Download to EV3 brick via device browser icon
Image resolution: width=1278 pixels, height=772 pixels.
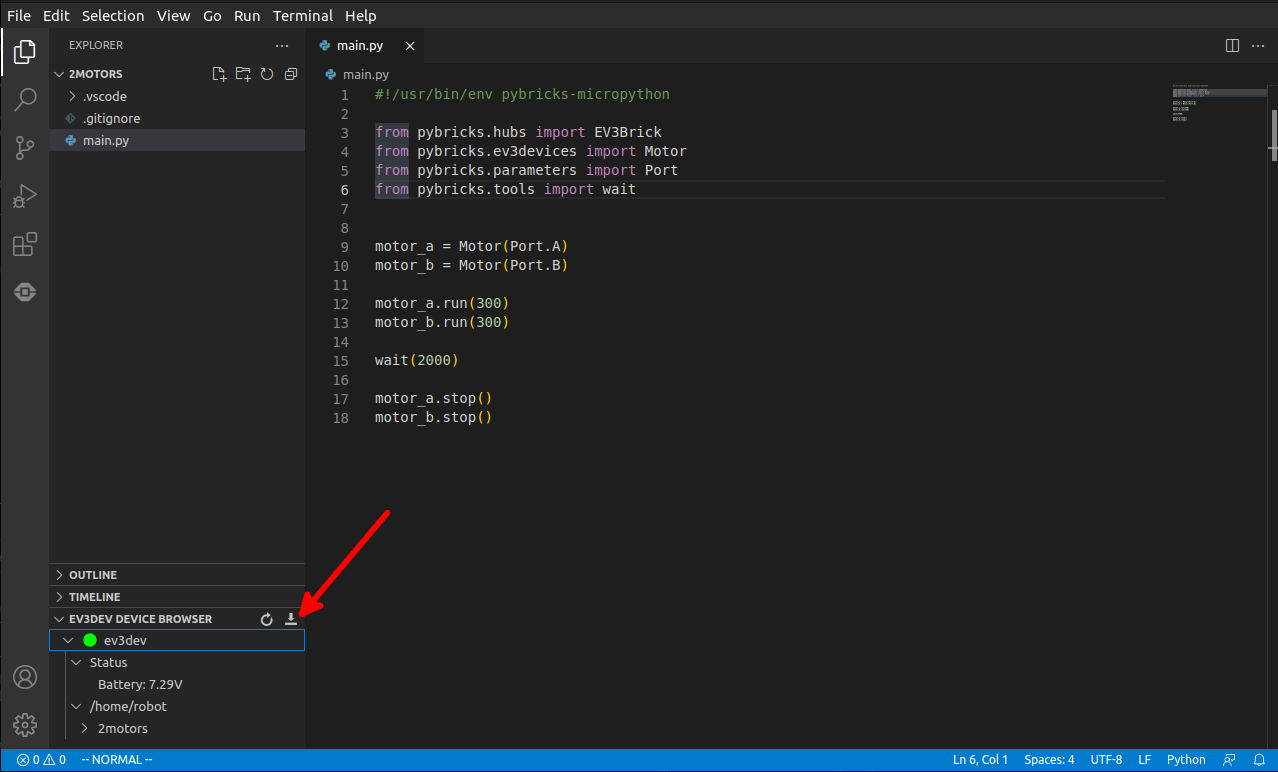click(x=291, y=619)
